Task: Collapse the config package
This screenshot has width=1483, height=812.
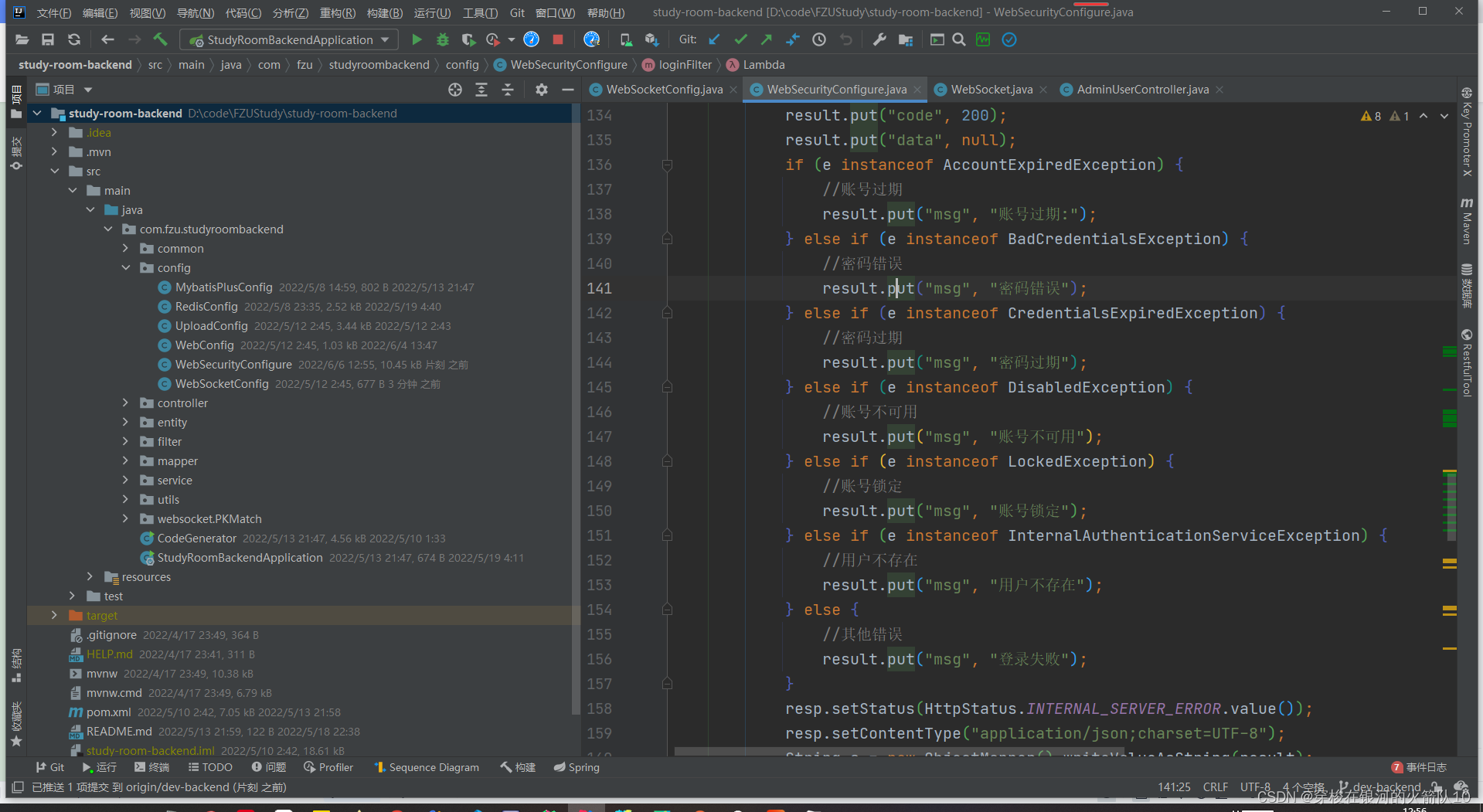Action: [125, 268]
